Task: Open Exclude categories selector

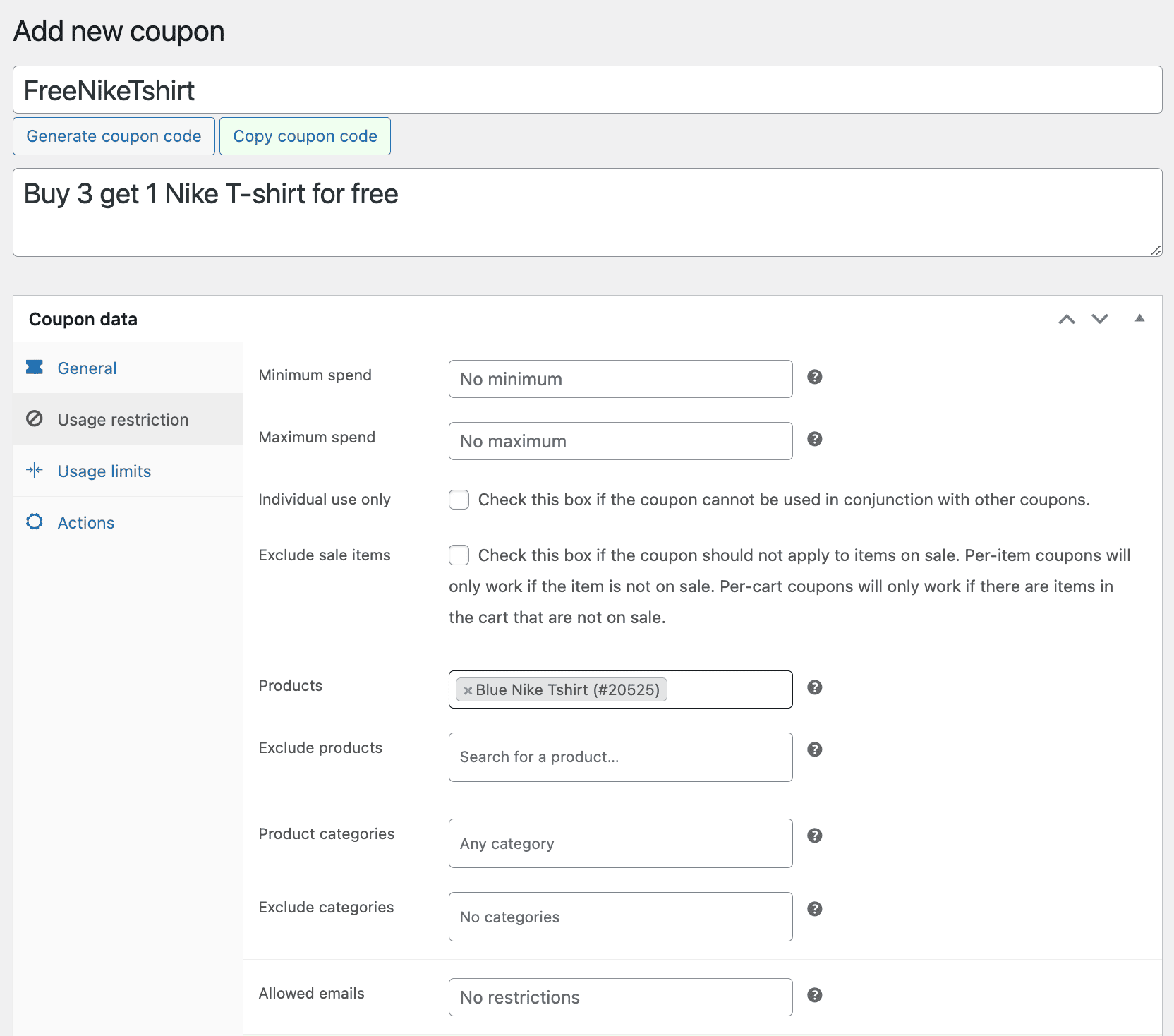Action: click(x=620, y=917)
